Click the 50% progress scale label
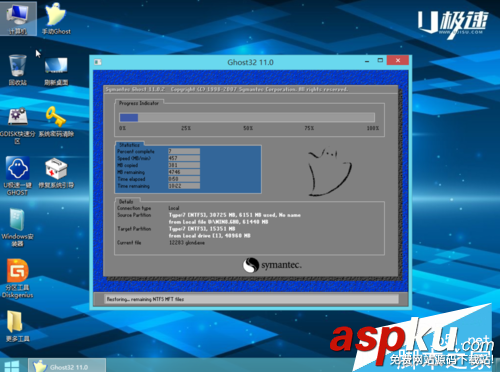This screenshot has height=372, width=500. tap(248, 128)
